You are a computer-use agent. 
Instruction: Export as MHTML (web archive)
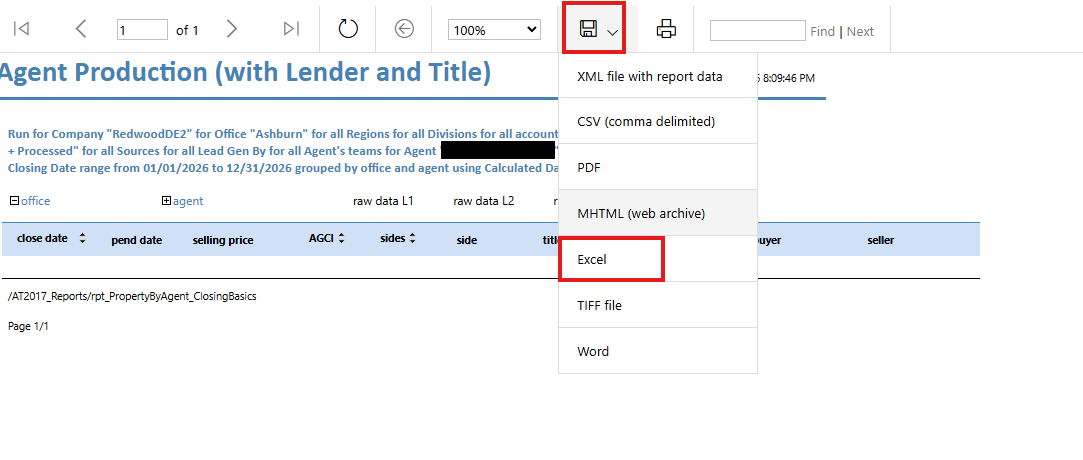tap(658, 213)
